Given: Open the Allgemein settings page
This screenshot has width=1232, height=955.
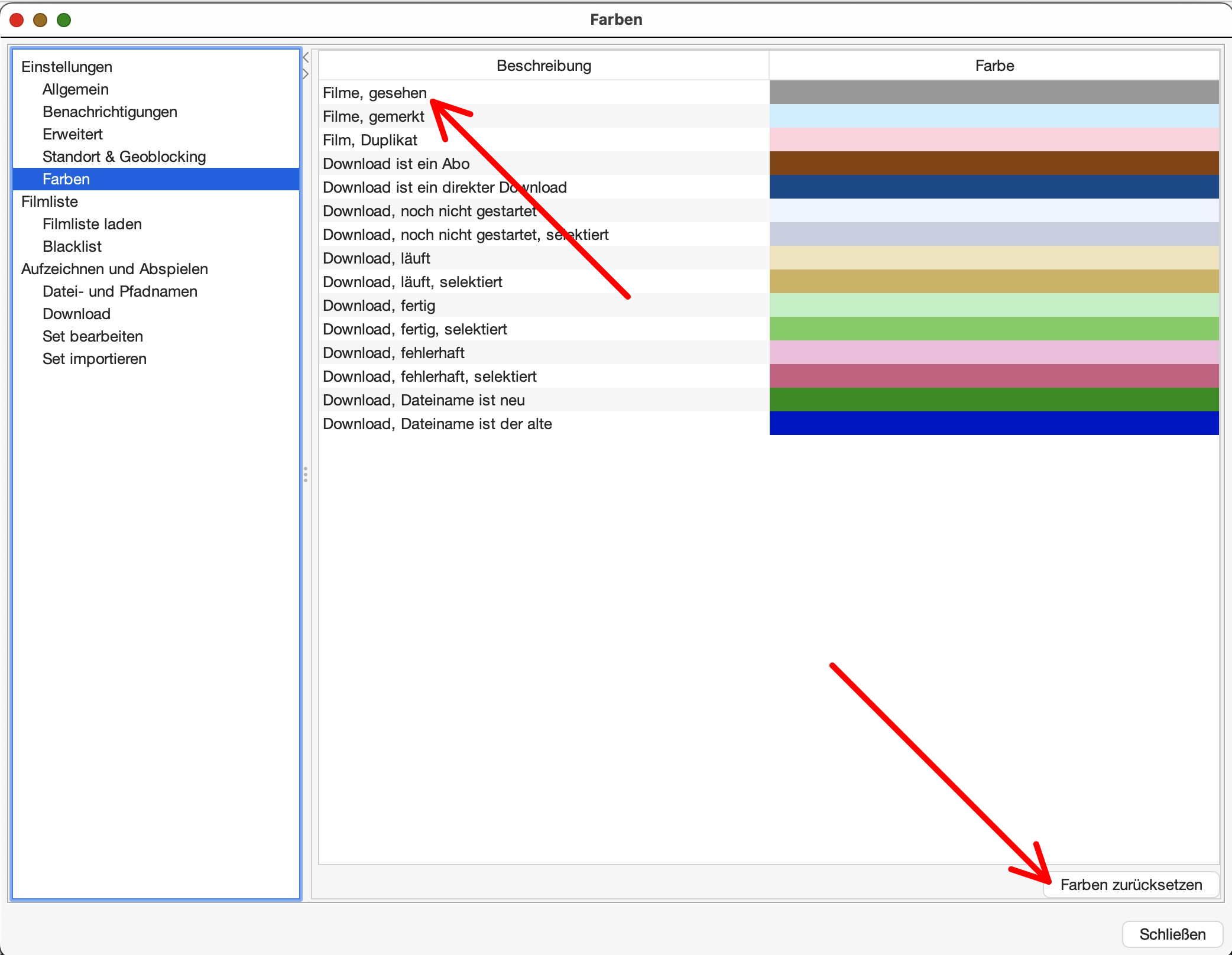Looking at the screenshot, I should coord(76,89).
